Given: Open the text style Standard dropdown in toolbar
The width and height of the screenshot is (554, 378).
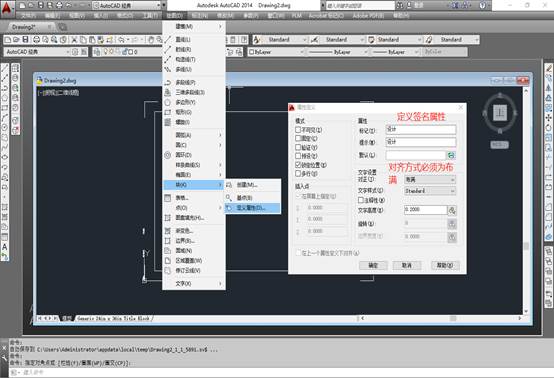Looking at the screenshot, I should [285, 40].
